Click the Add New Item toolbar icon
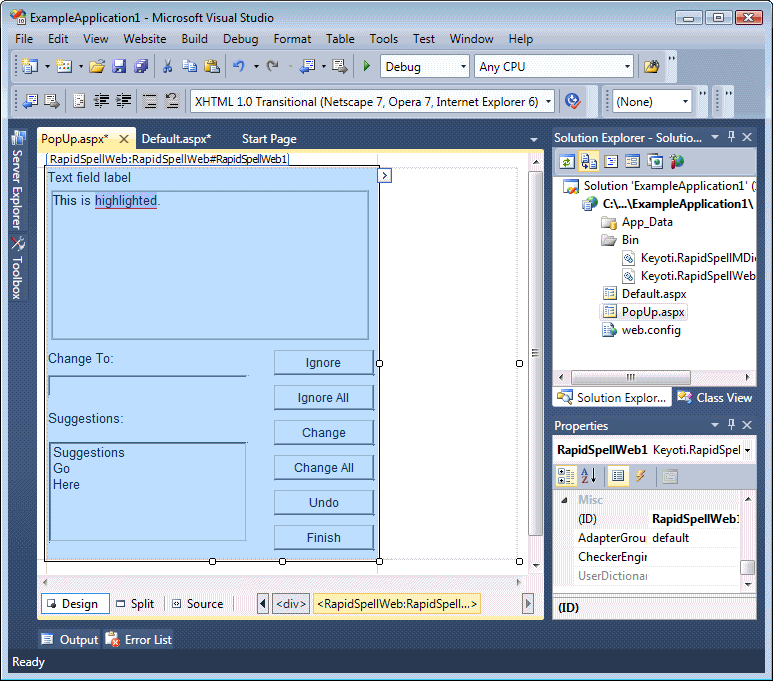The height and width of the screenshot is (681, 773). tap(64, 66)
